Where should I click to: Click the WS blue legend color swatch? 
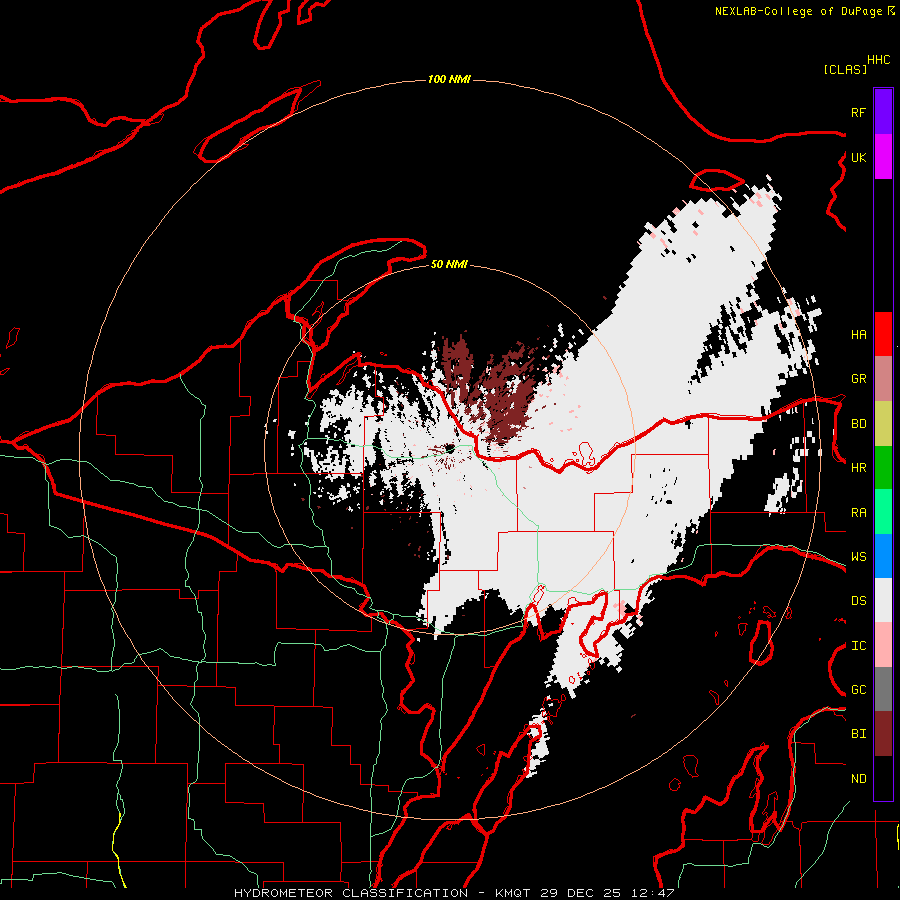(883, 556)
